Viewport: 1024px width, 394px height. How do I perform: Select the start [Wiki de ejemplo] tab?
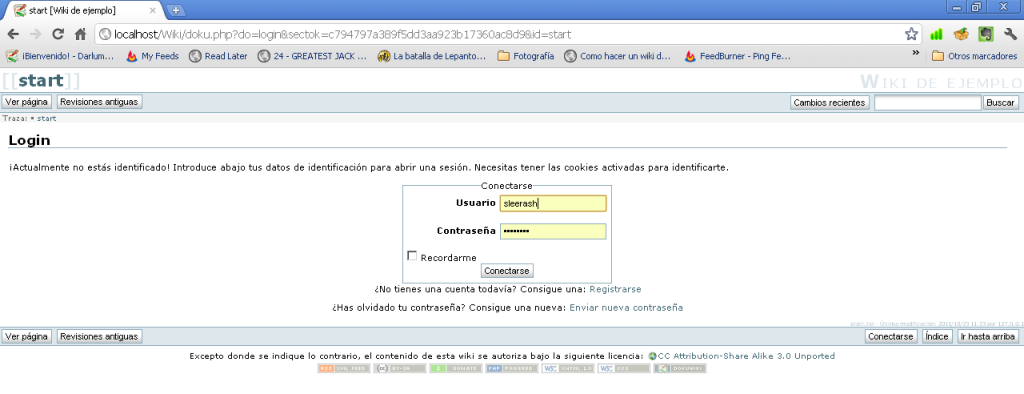coord(82,10)
